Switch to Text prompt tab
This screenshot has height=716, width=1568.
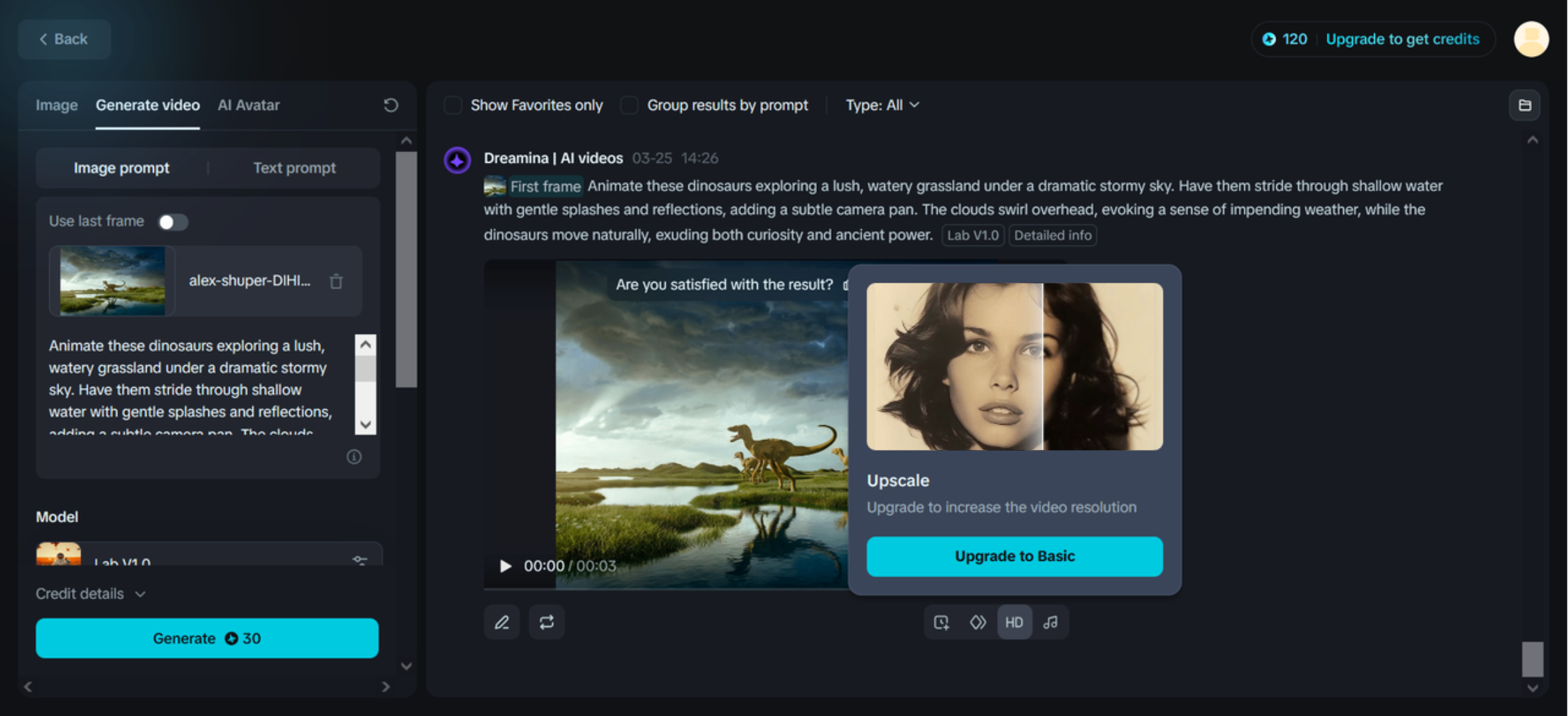295,168
